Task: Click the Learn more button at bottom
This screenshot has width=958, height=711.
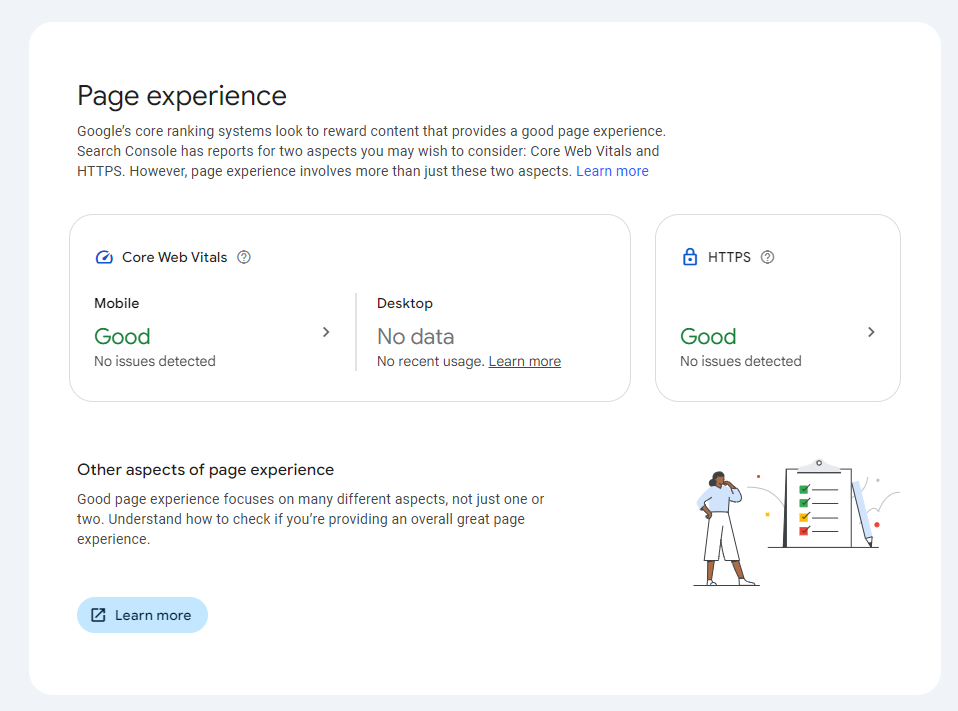Action: [x=142, y=615]
